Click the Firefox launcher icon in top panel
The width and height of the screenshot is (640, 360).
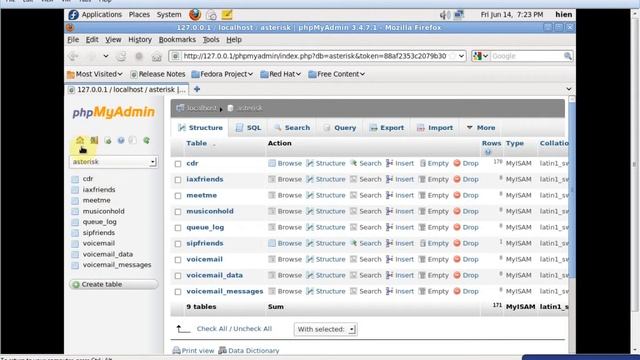point(195,15)
